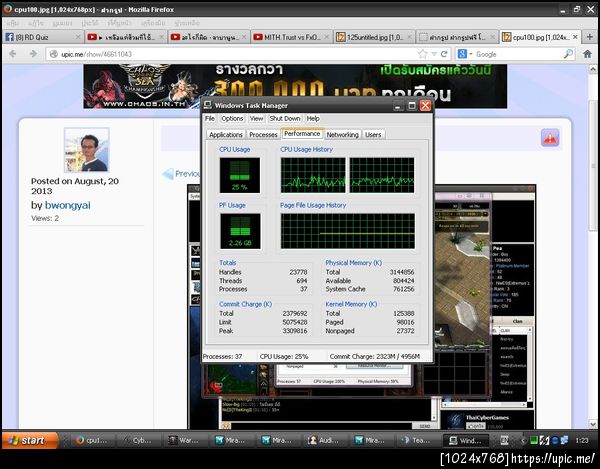Image resolution: width=600 pixels, height=469 pixels.
Task: Click page scrollbar up arrow
Action: pyautogui.click(x=593, y=69)
